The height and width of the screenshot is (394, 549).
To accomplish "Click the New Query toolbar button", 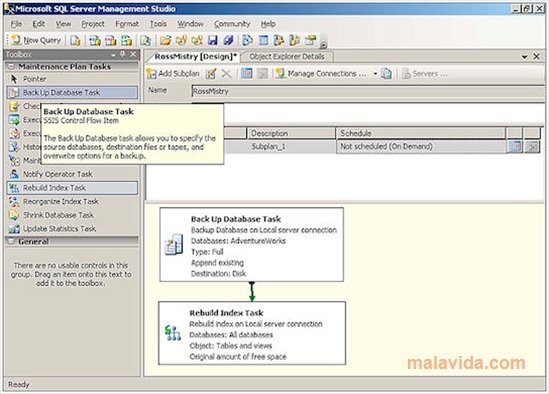I will point(36,40).
